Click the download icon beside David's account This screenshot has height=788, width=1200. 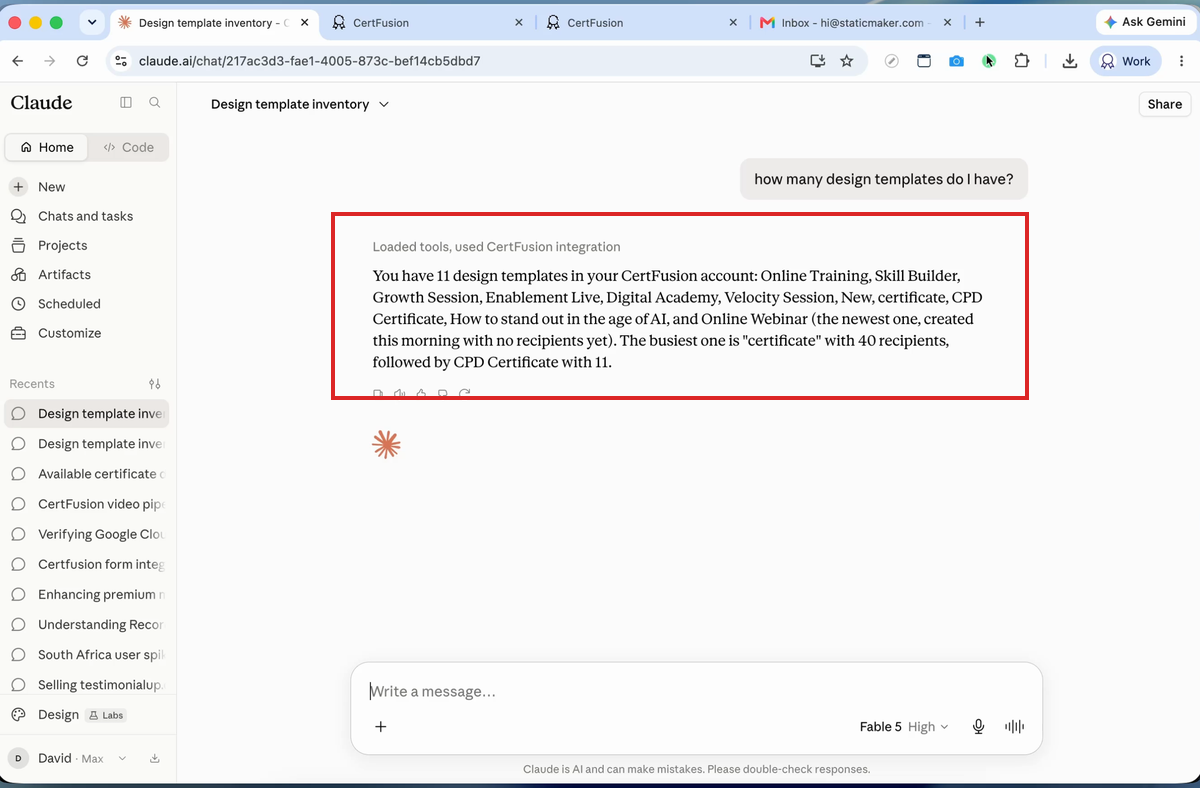tap(155, 759)
